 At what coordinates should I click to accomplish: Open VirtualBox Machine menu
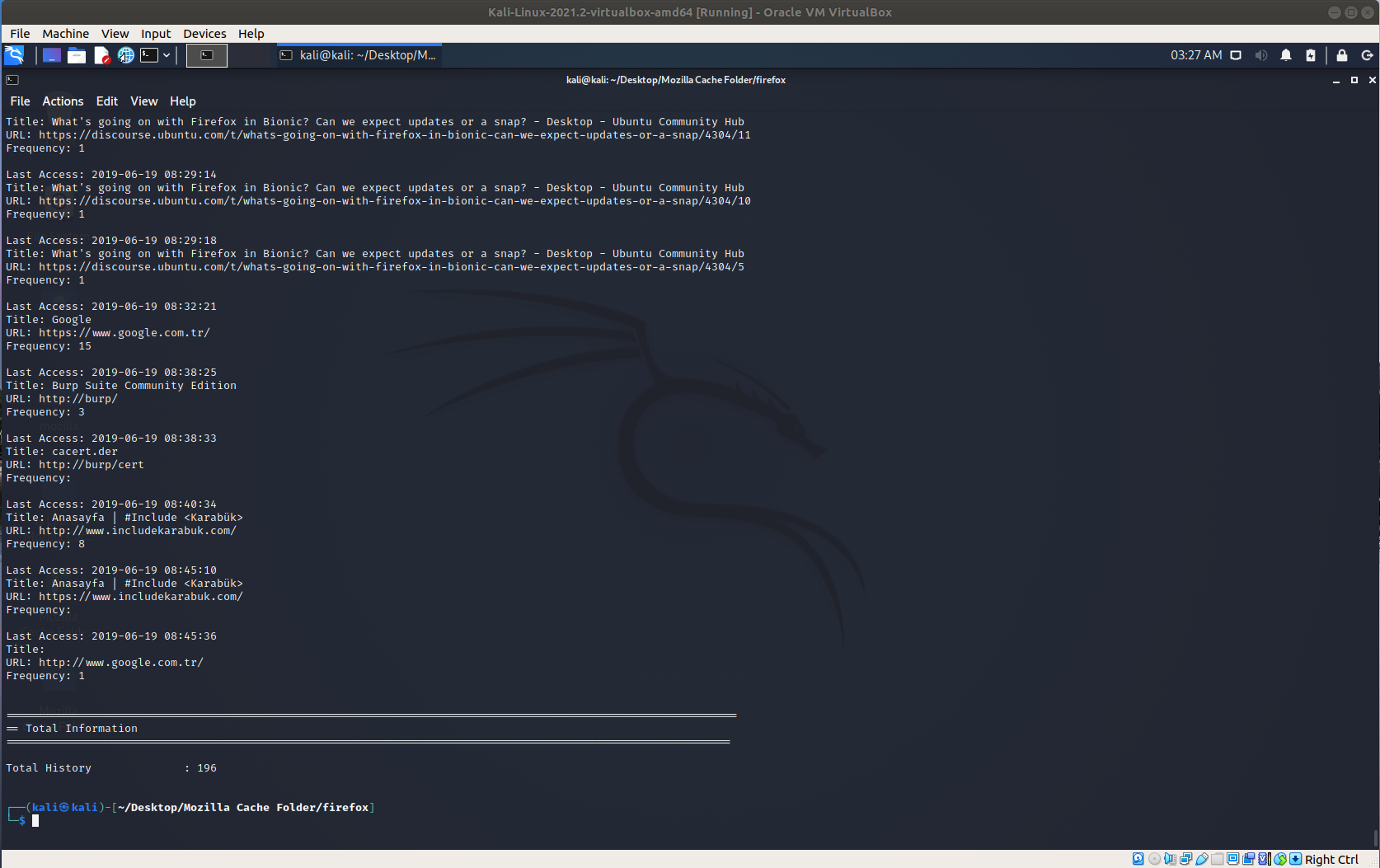tap(66, 34)
